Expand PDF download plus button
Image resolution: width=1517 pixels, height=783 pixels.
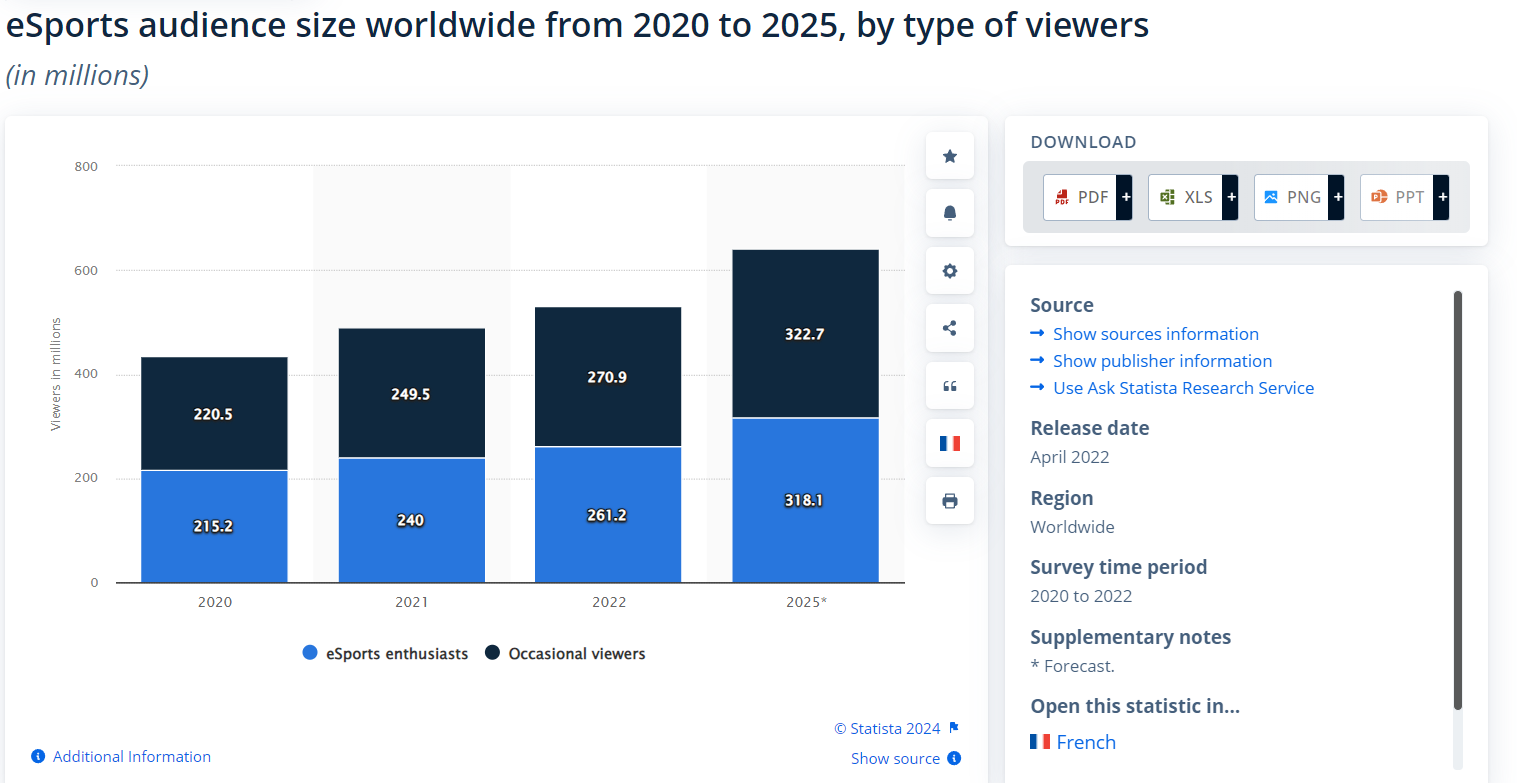click(1125, 197)
